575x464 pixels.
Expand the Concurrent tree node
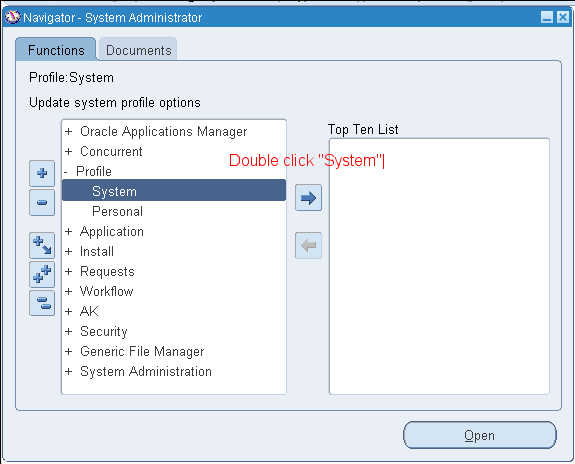coord(69,151)
